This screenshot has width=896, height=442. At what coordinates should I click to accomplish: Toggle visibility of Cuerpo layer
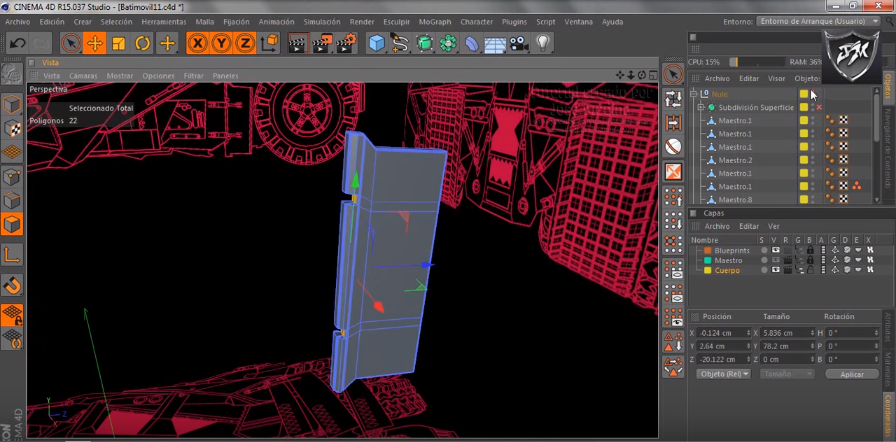coord(775,270)
